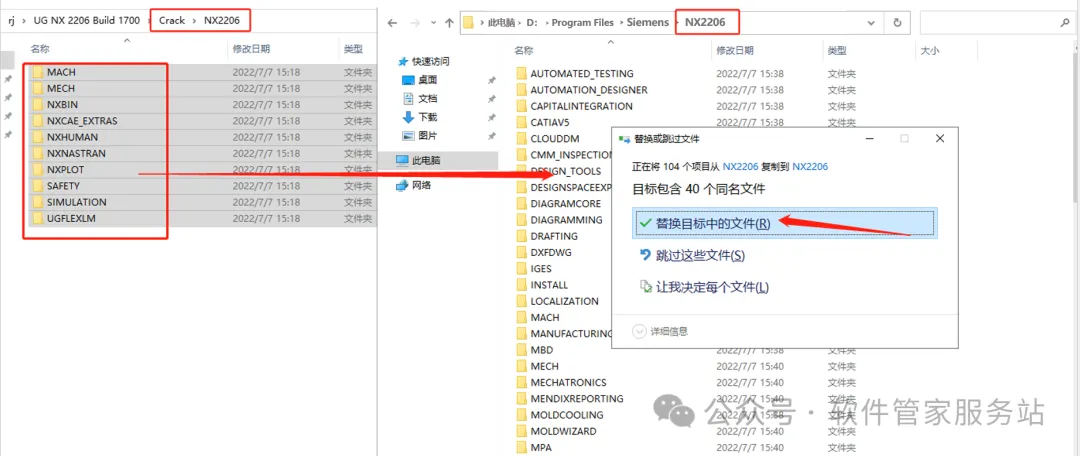1080x456 pixels.
Task: Click 让我决定每个文件(L) option
Action: (x=705, y=287)
